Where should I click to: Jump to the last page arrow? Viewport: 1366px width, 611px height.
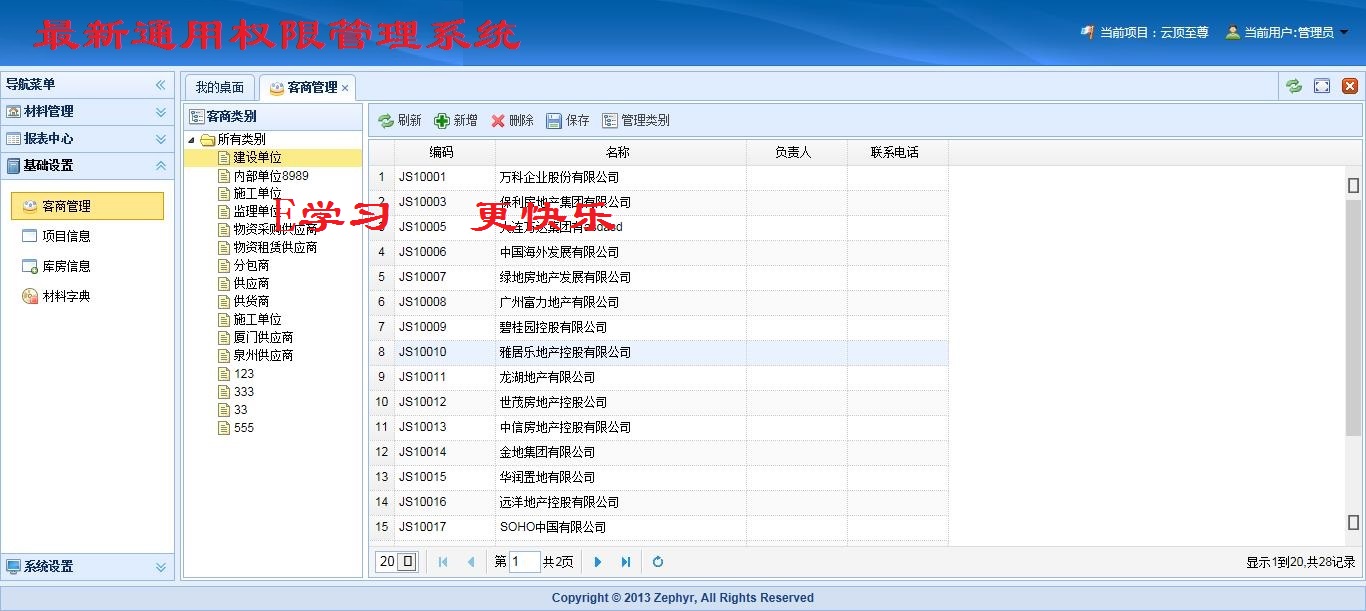[x=626, y=562]
